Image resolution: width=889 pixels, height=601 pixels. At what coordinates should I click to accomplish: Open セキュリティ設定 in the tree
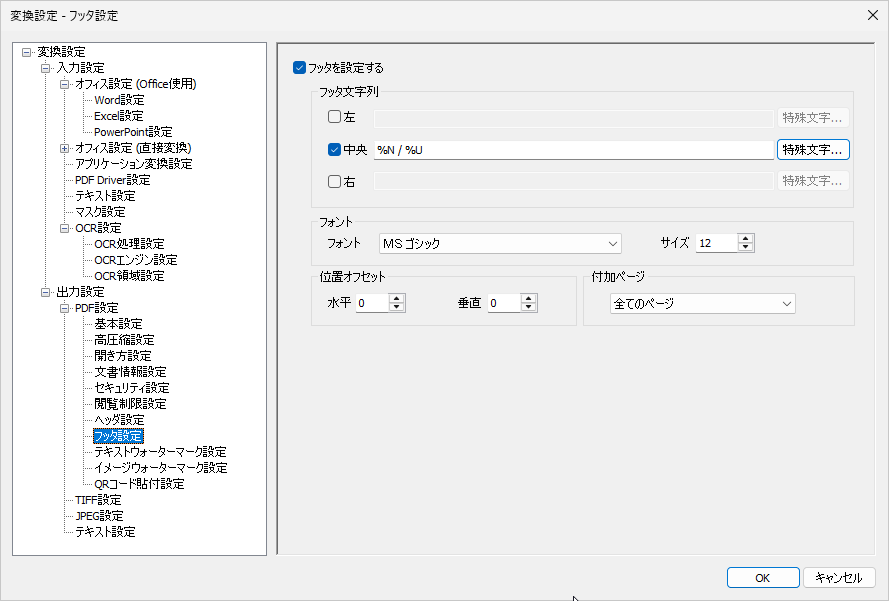coord(131,388)
